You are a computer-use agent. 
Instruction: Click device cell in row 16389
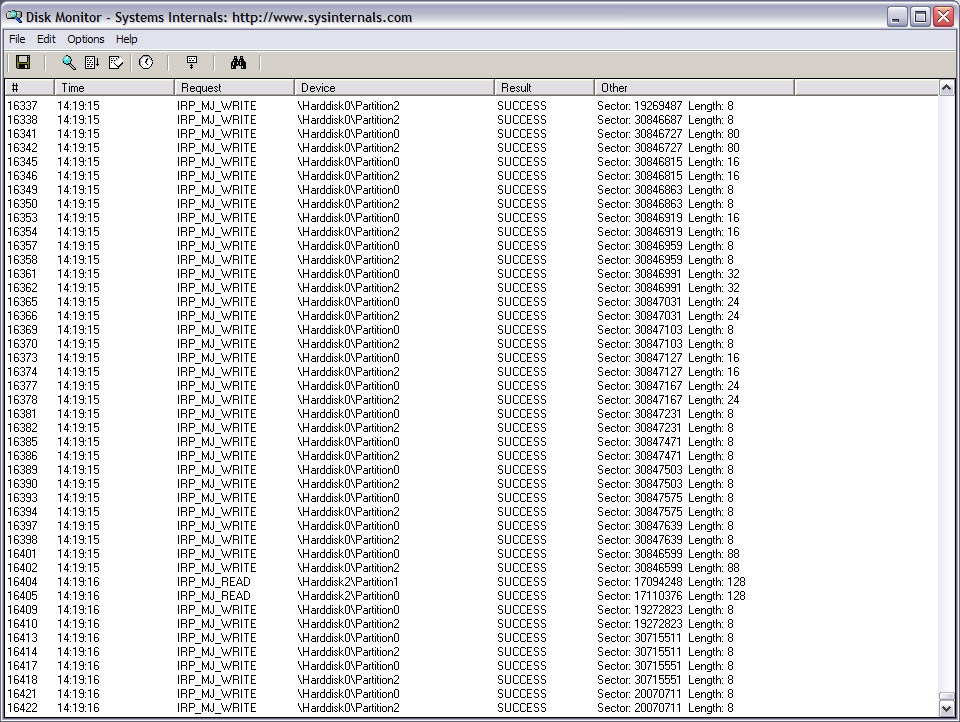coord(348,470)
